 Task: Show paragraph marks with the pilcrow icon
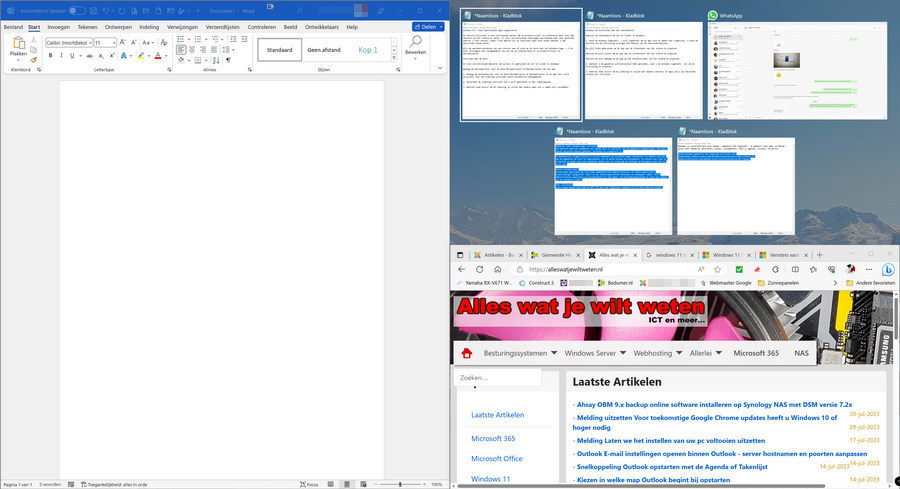coord(228,60)
